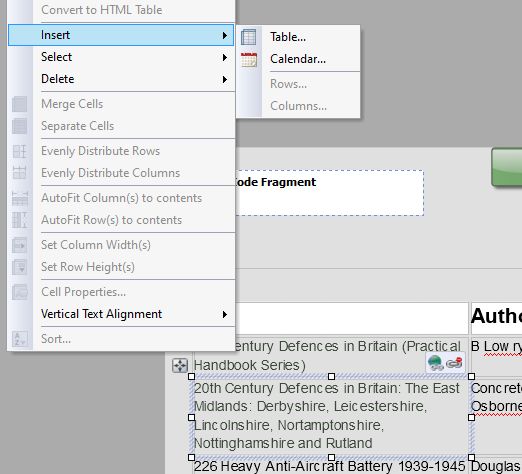Expand the Delete submenu arrow
Viewport: 522px width, 474px height.
[x=225, y=79]
